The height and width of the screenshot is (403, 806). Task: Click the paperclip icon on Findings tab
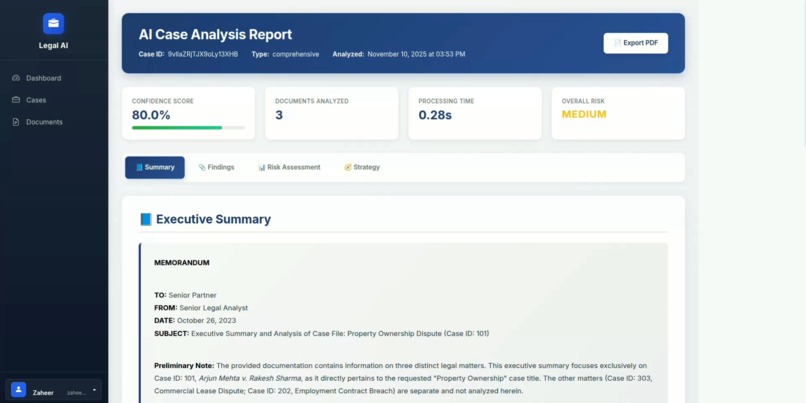coord(202,167)
